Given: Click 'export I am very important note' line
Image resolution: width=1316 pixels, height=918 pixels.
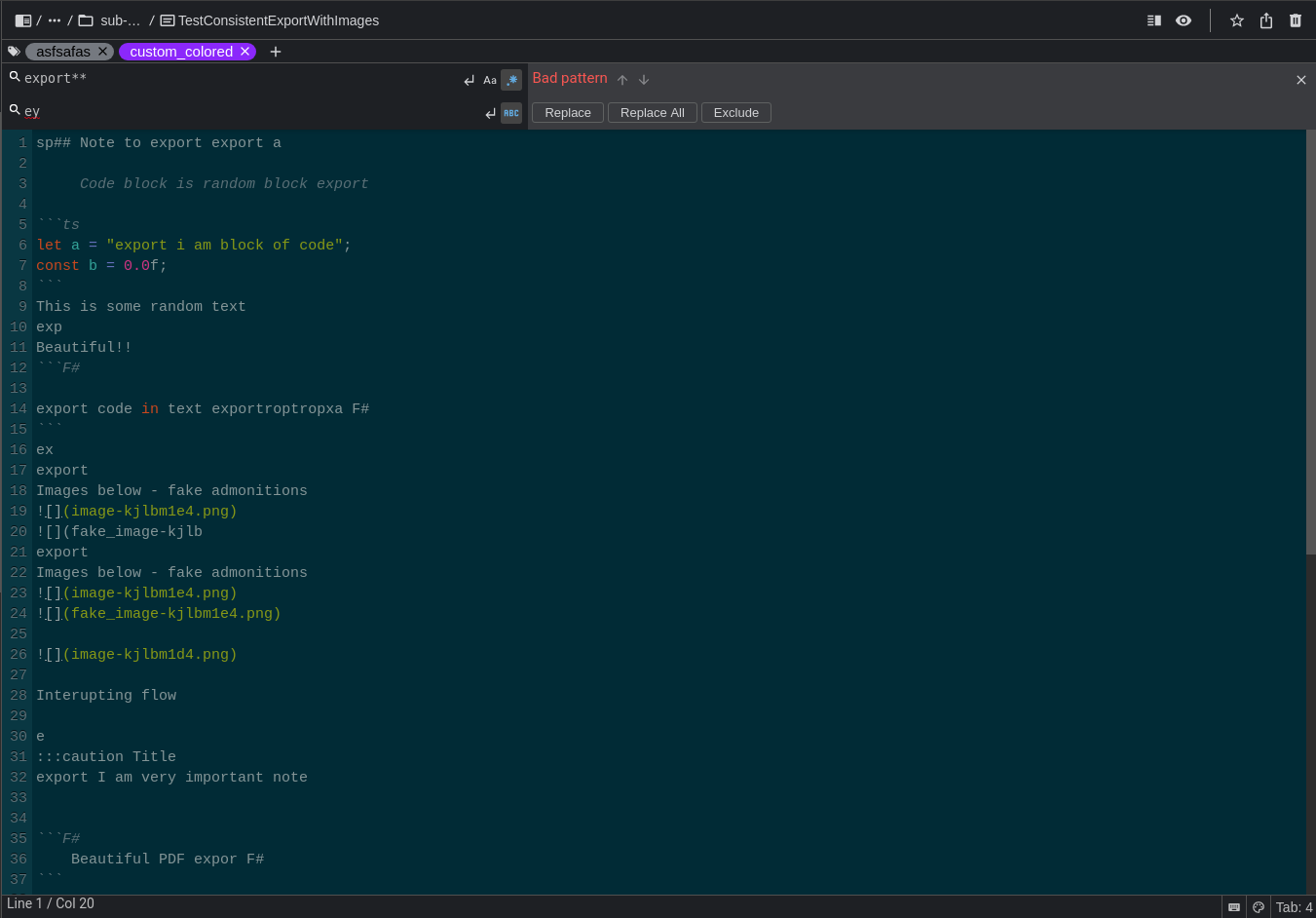Looking at the screenshot, I should click(171, 778).
